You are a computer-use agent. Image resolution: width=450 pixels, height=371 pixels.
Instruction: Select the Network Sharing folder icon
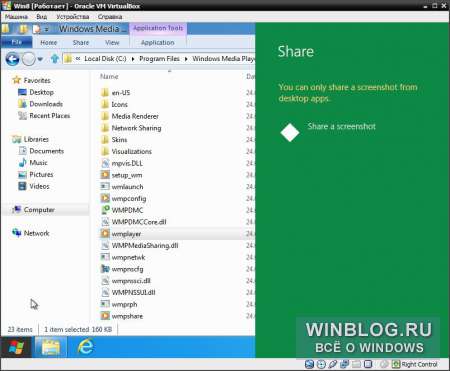tap(105, 128)
